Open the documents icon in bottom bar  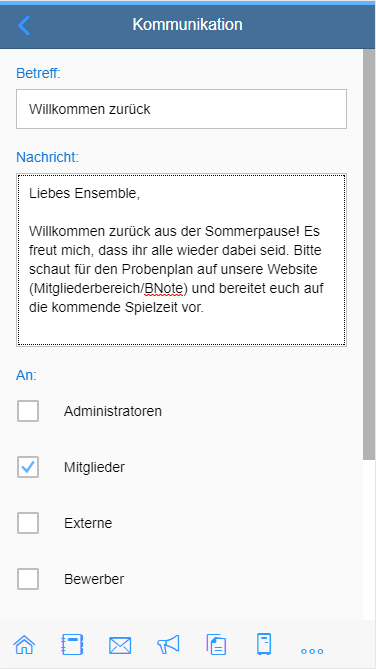(x=216, y=644)
